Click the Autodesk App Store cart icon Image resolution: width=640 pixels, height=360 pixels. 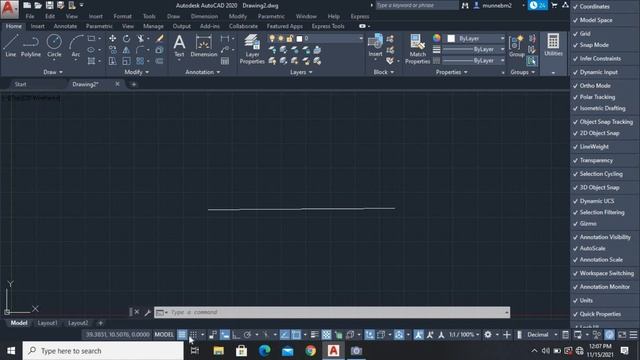[554, 5]
